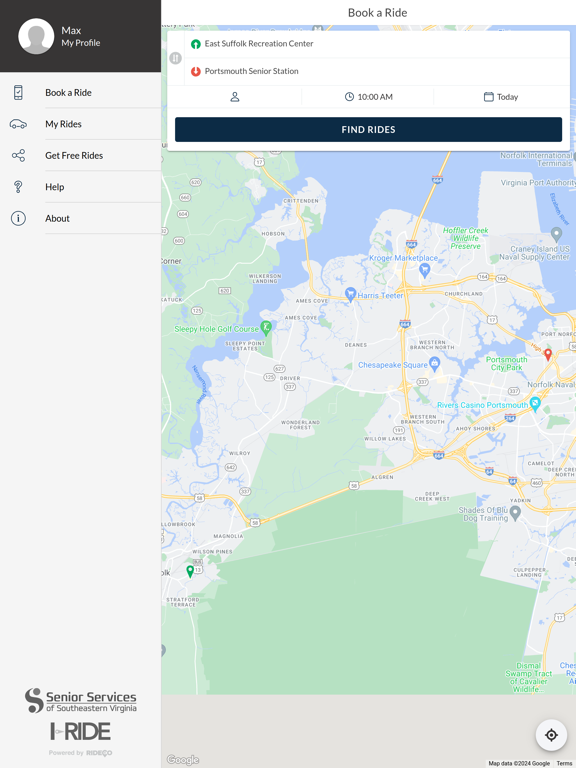Click the I-RIDE logo
Screen dimensions: 576x768
click(x=80, y=731)
